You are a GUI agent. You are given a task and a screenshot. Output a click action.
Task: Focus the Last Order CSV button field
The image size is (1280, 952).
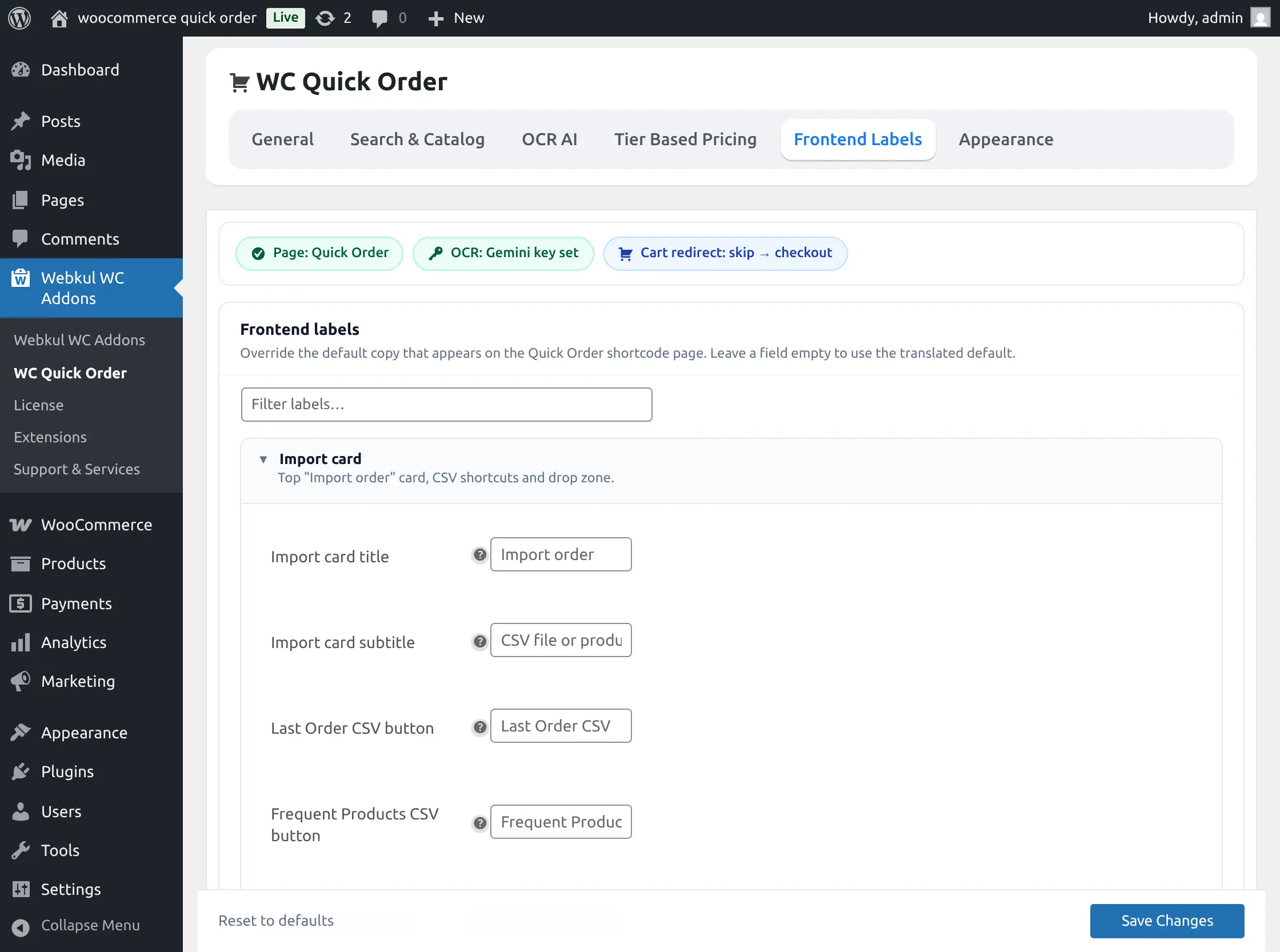click(x=561, y=726)
